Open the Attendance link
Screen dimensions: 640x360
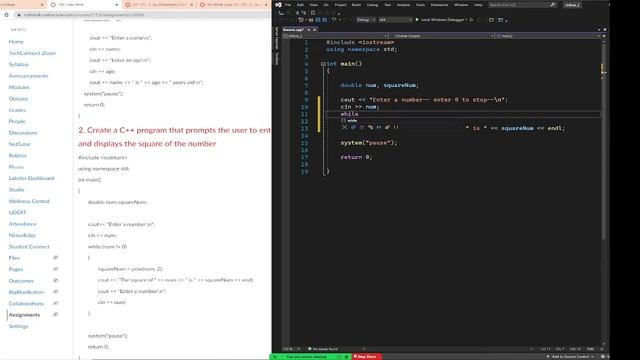(x=22, y=224)
